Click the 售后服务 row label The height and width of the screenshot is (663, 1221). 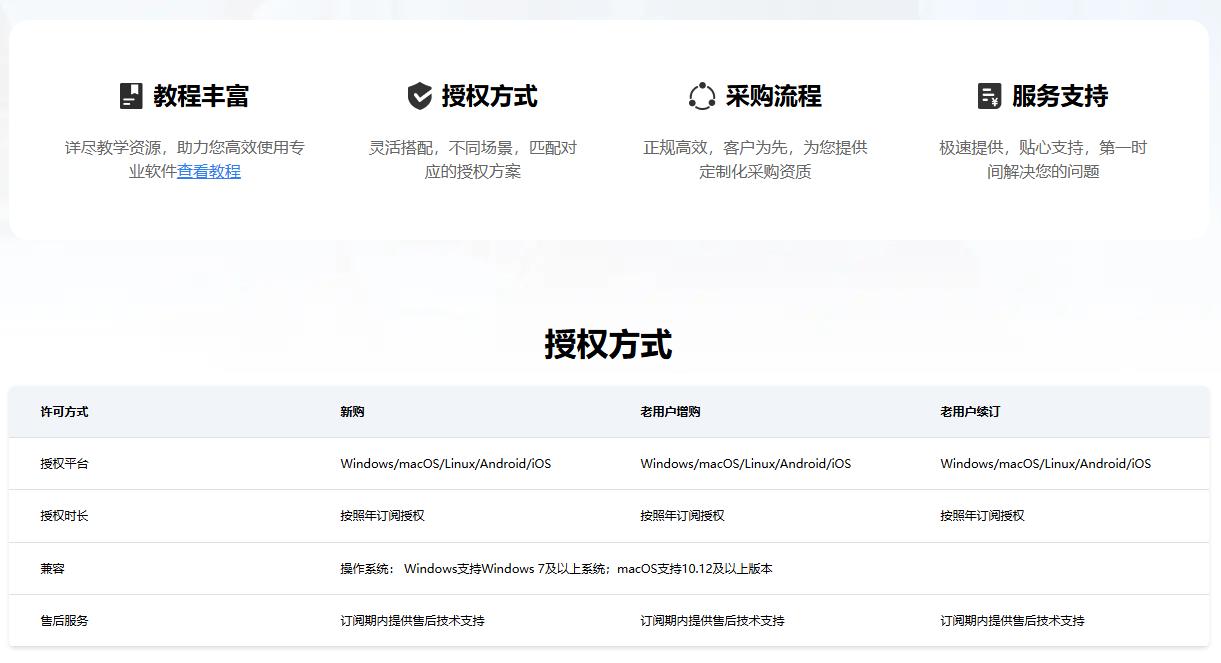pyautogui.click(x=64, y=621)
